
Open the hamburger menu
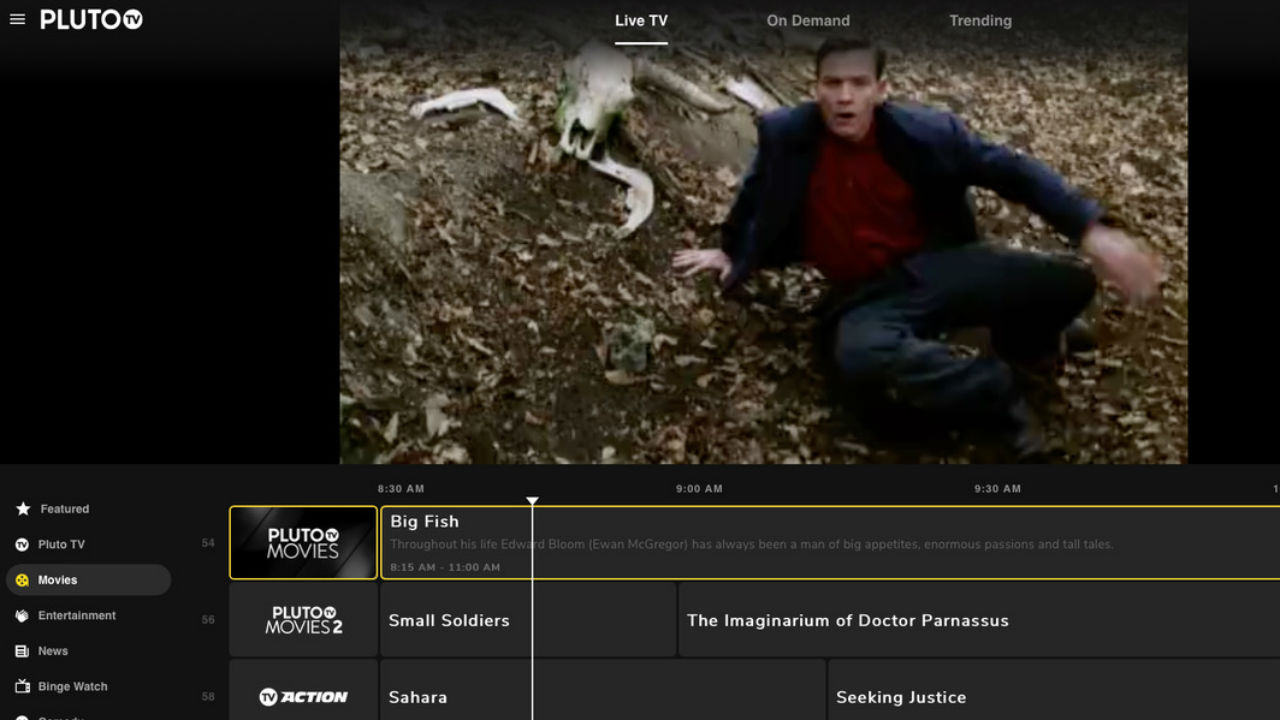tap(17, 19)
